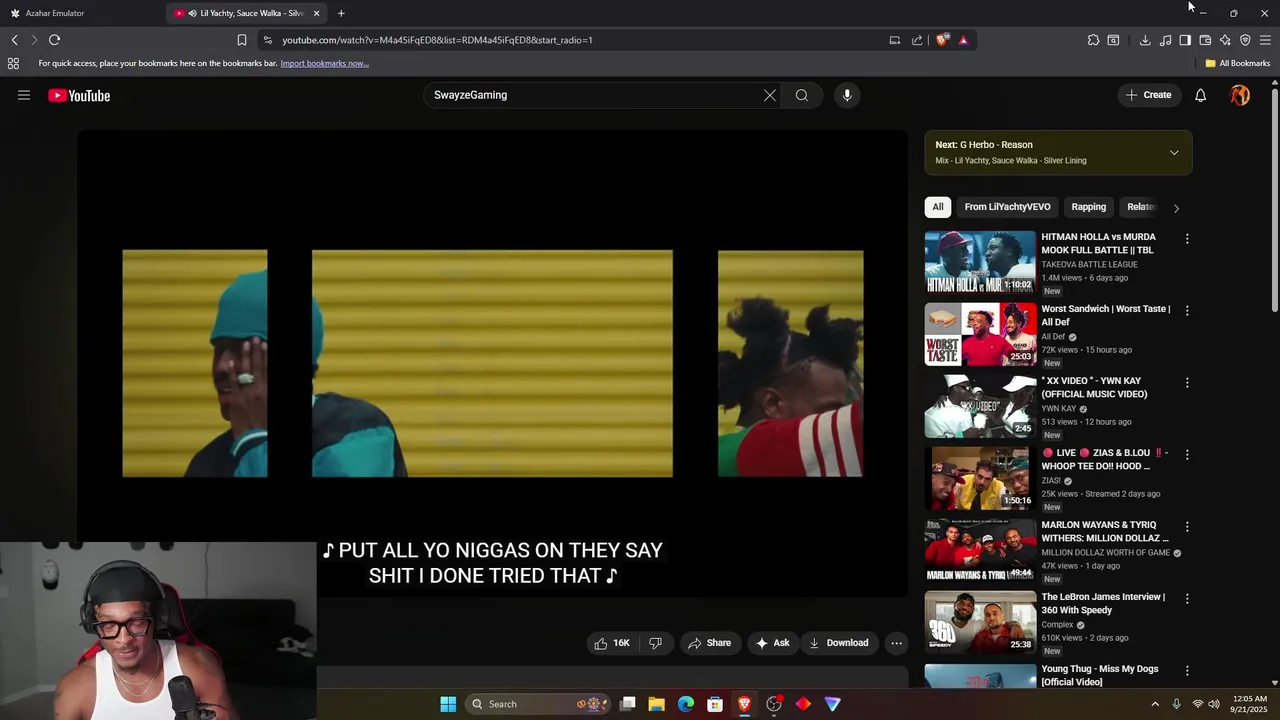Open a new browser tab
The image size is (1280, 720).
341,13
